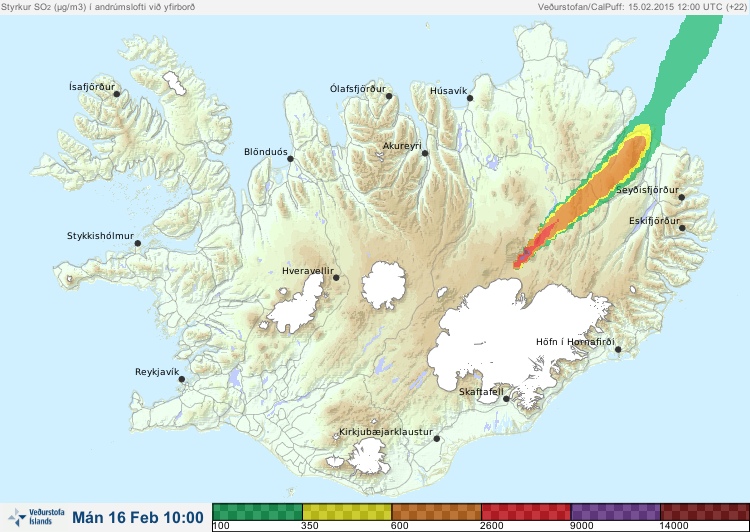Click the 'Stykkishólmur' label text
Image resolution: width=750 pixels, height=532 pixels.
tap(100, 236)
